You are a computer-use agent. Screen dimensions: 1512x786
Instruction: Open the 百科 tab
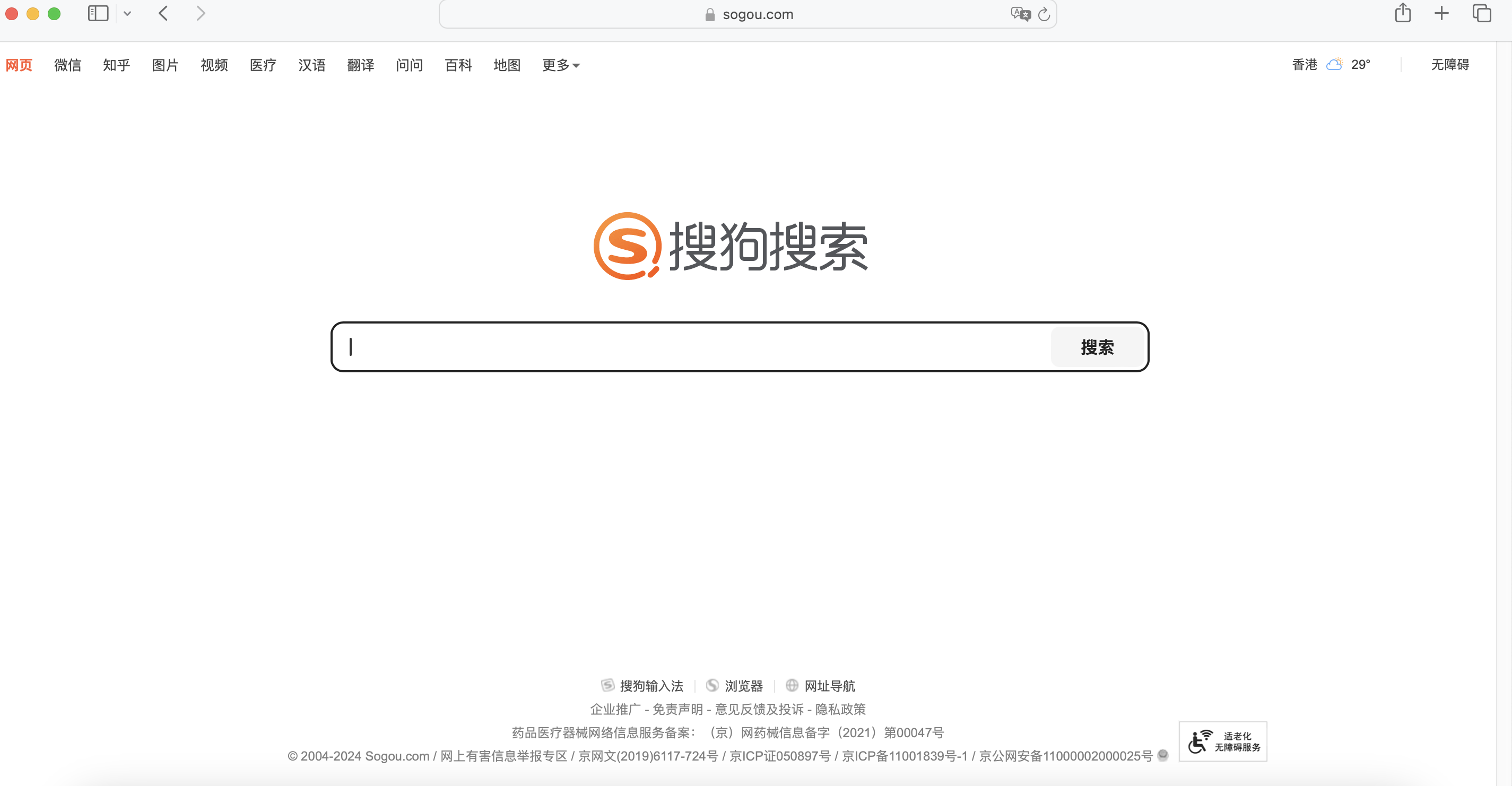458,65
